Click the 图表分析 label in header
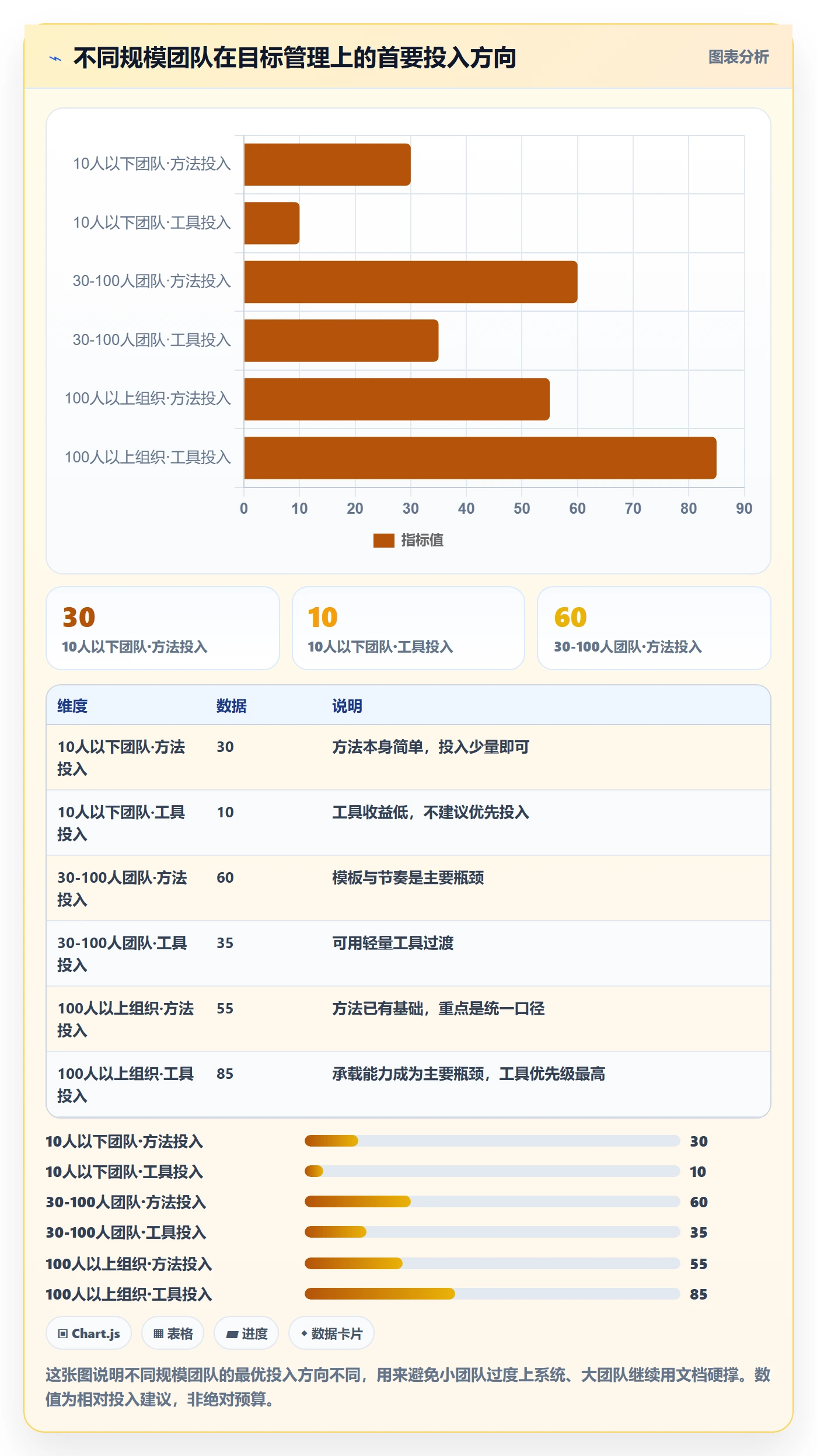817x1456 pixels. [x=738, y=57]
